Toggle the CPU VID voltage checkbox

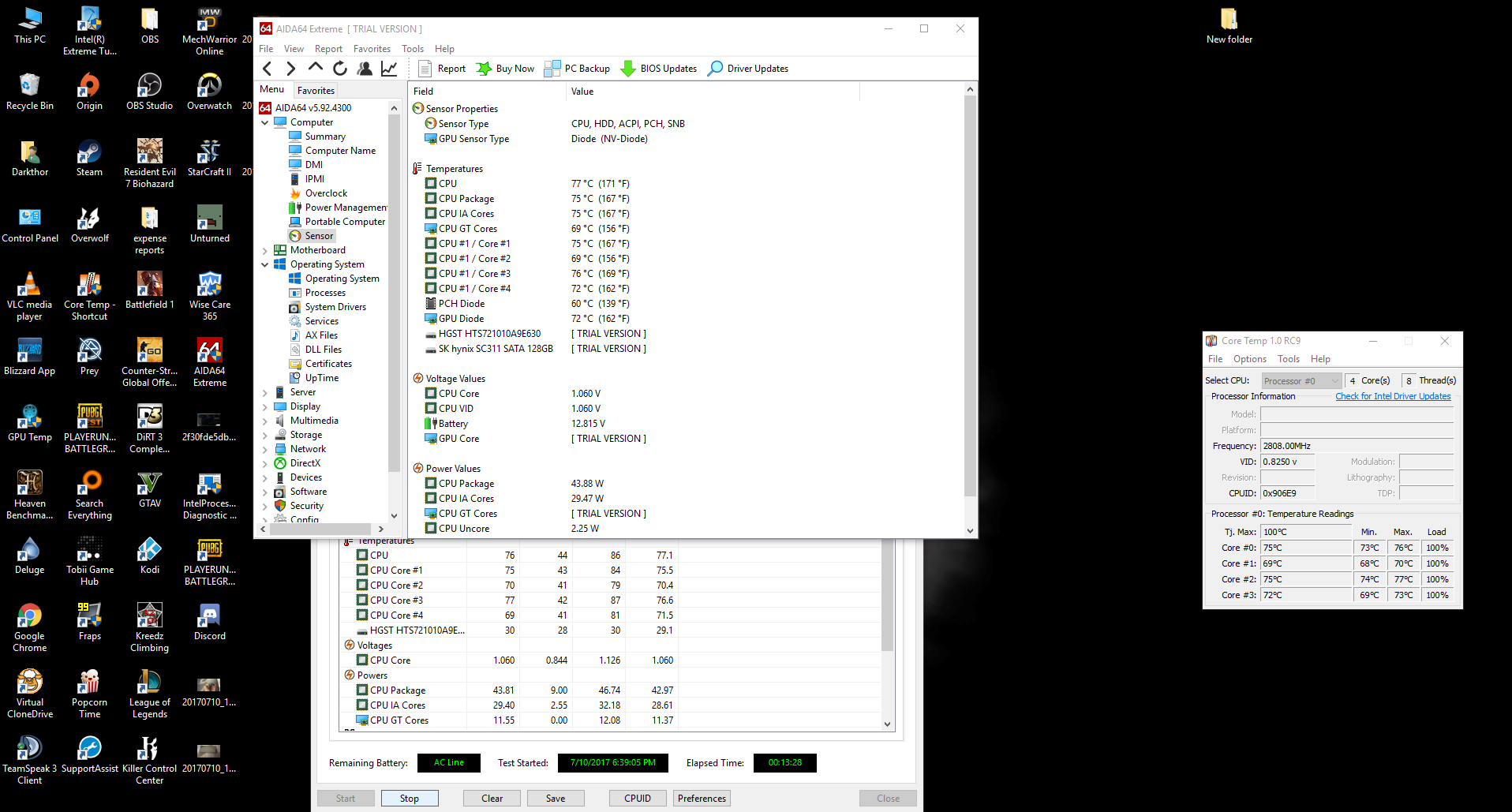[x=431, y=408]
